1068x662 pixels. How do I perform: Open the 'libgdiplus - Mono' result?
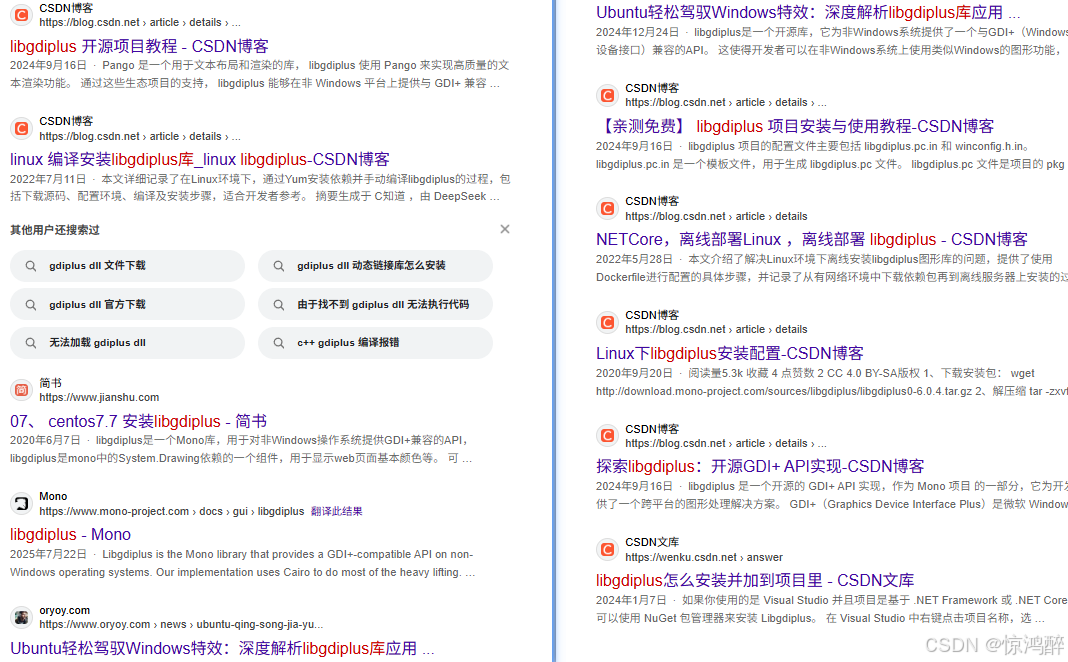[x=70, y=535]
